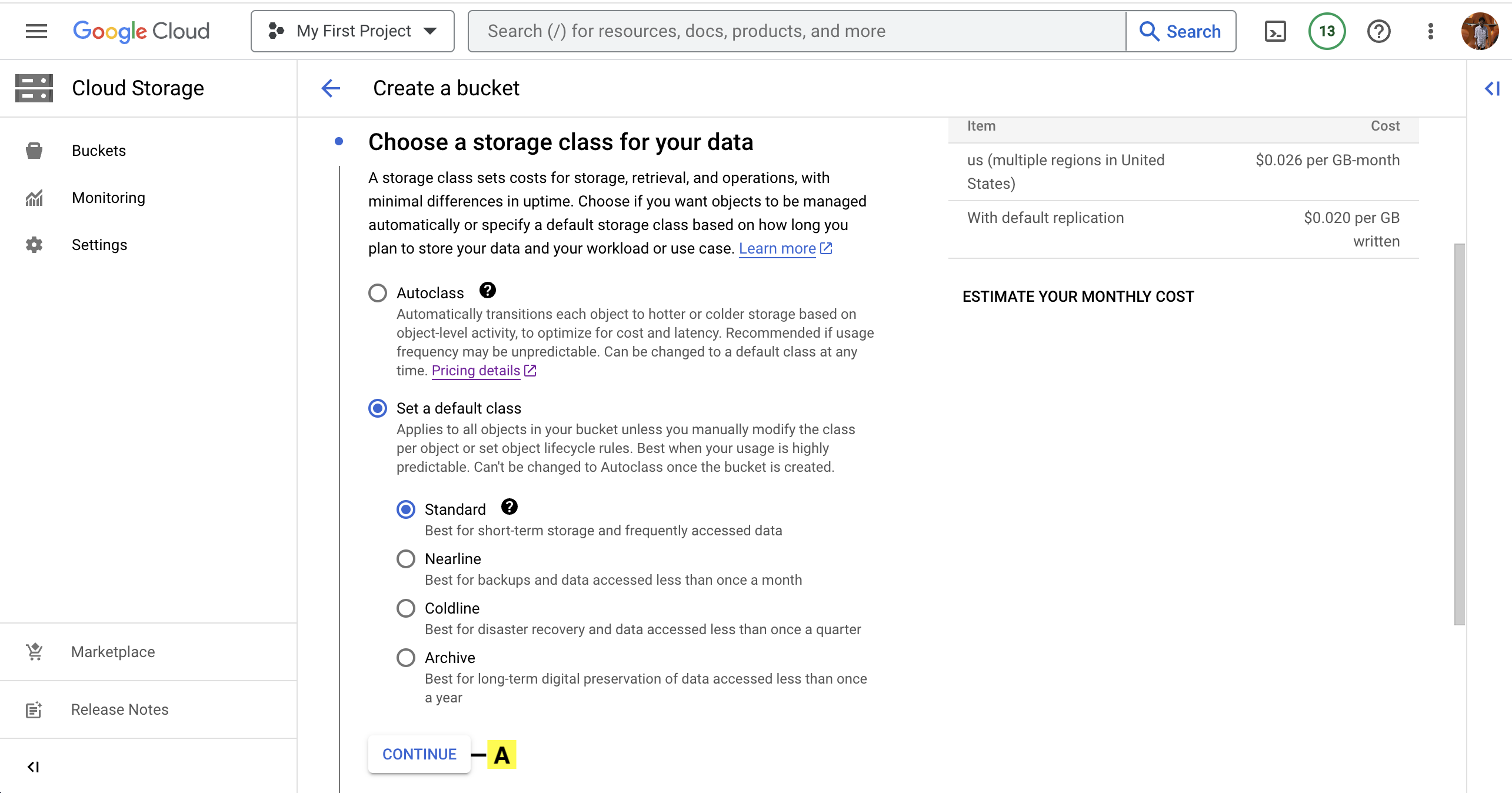This screenshot has width=1512, height=793.
Task: Open Release Notes in the sidebar
Action: point(148,709)
